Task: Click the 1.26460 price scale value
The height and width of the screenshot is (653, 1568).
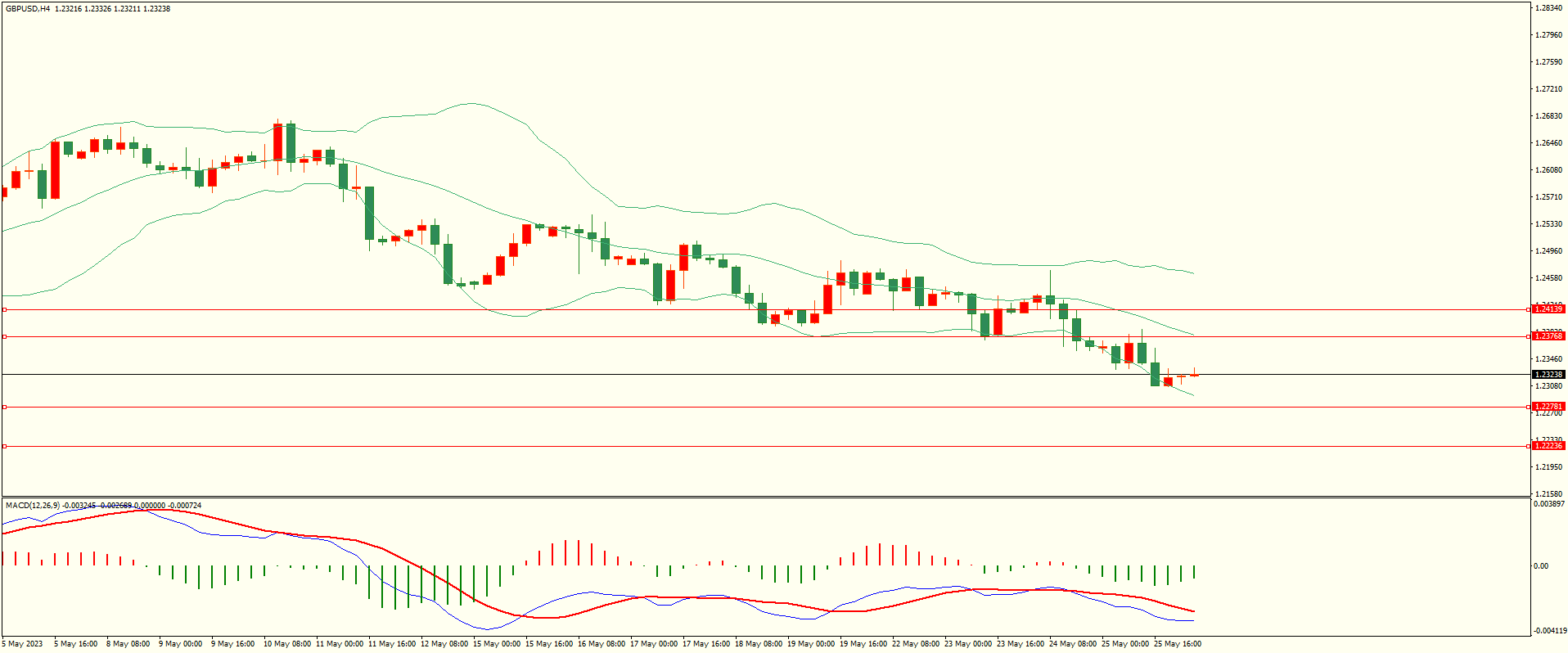Action: click(x=1549, y=143)
